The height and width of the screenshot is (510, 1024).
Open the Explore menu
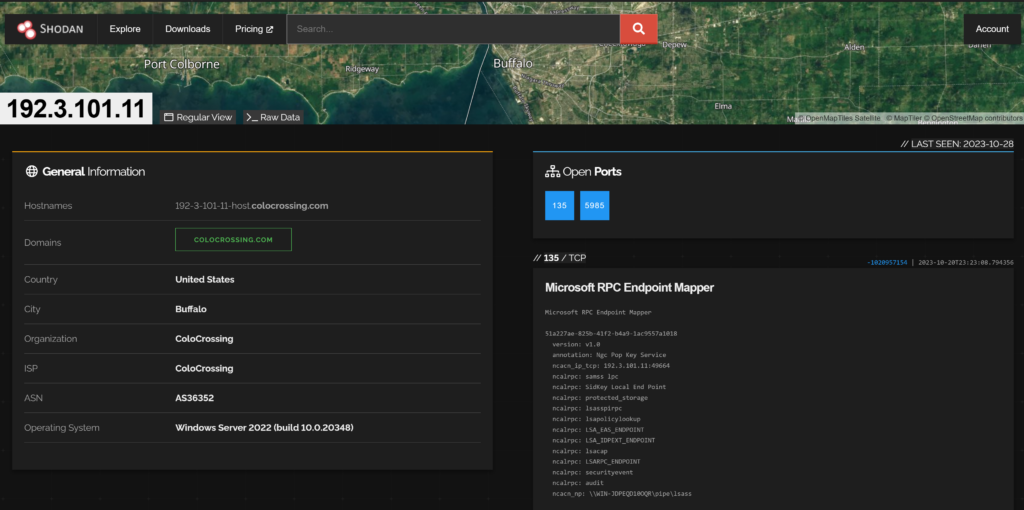pyautogui.click(x=125, y=29)
